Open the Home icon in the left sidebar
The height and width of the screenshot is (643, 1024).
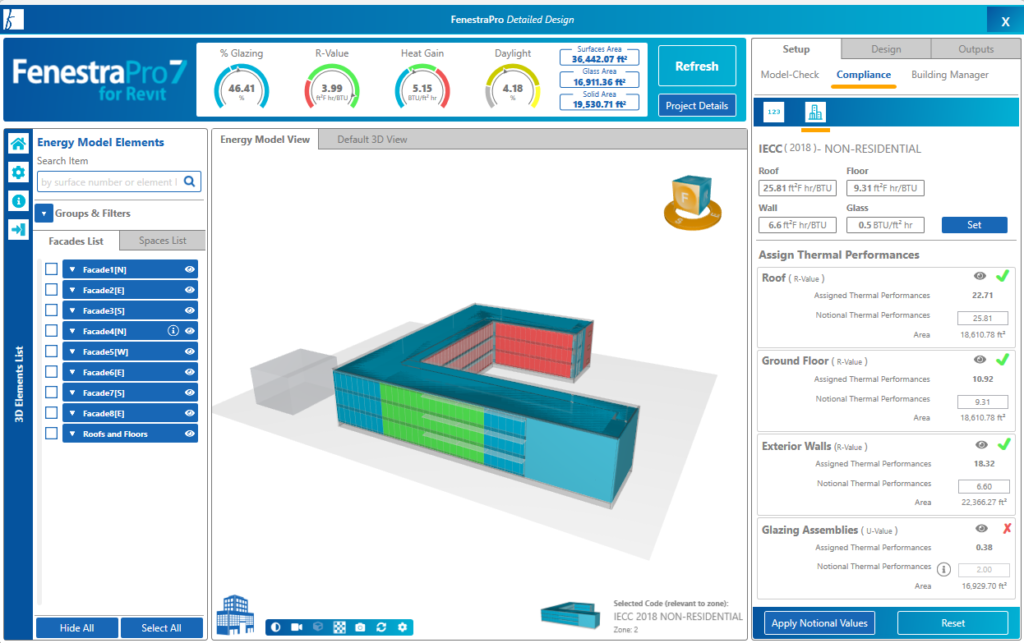pyautogui.click(x=18, y=144)
